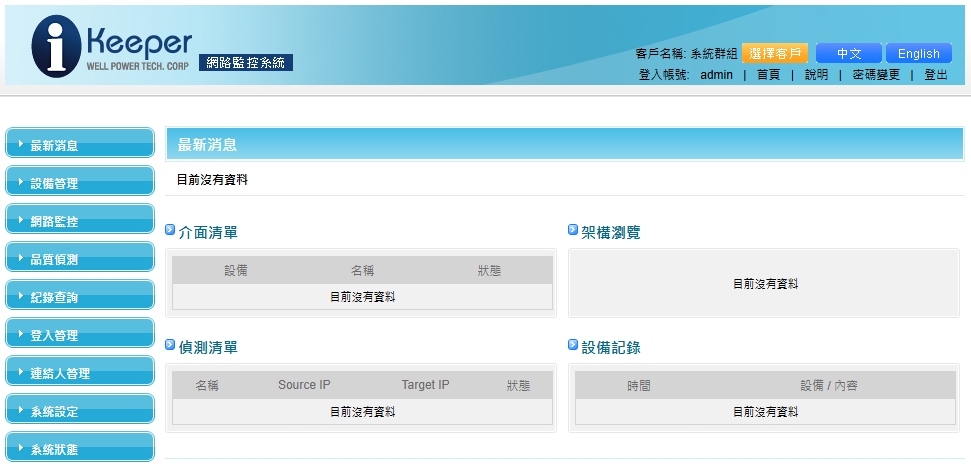Viewport: 971px width, 465px height.
Task: Open 系統狀態 in the sidebar
Action: pos(80,449)
